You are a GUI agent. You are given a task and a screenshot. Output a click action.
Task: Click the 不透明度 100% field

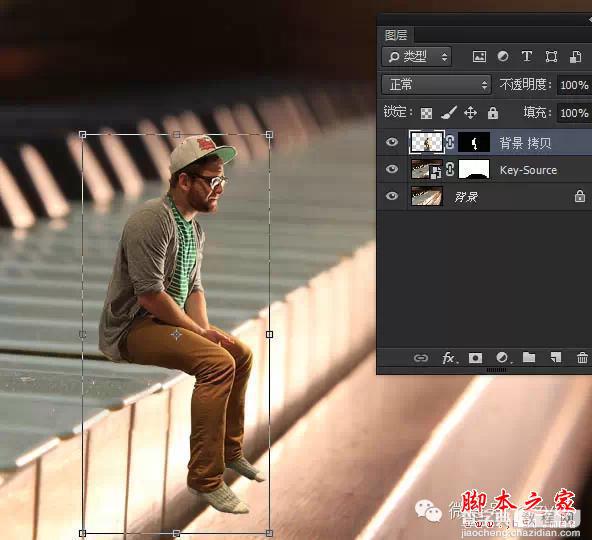click(x=574, y=85)
